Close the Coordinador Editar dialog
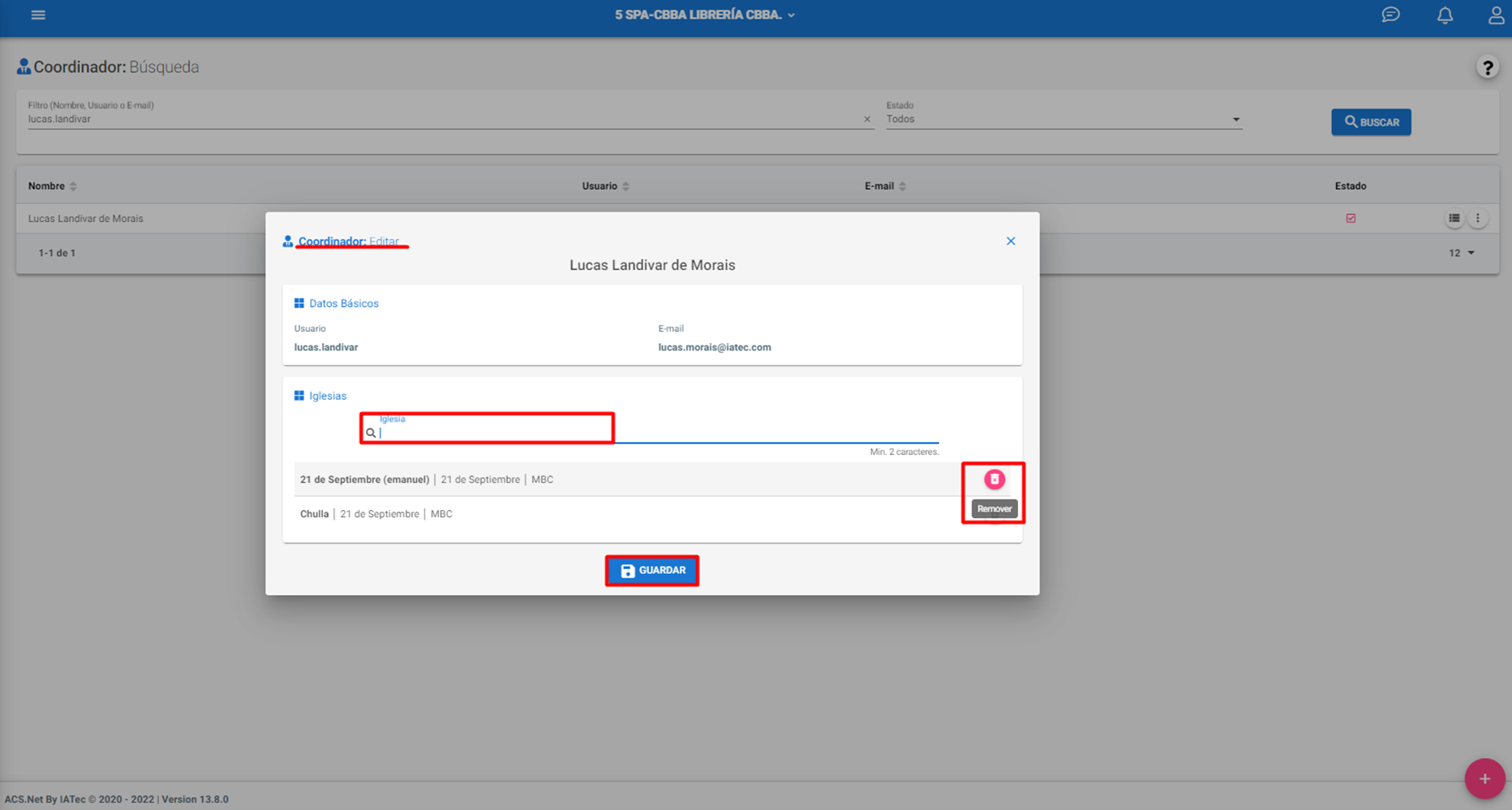The image size is (1512, 810). tap(1011, 241)
